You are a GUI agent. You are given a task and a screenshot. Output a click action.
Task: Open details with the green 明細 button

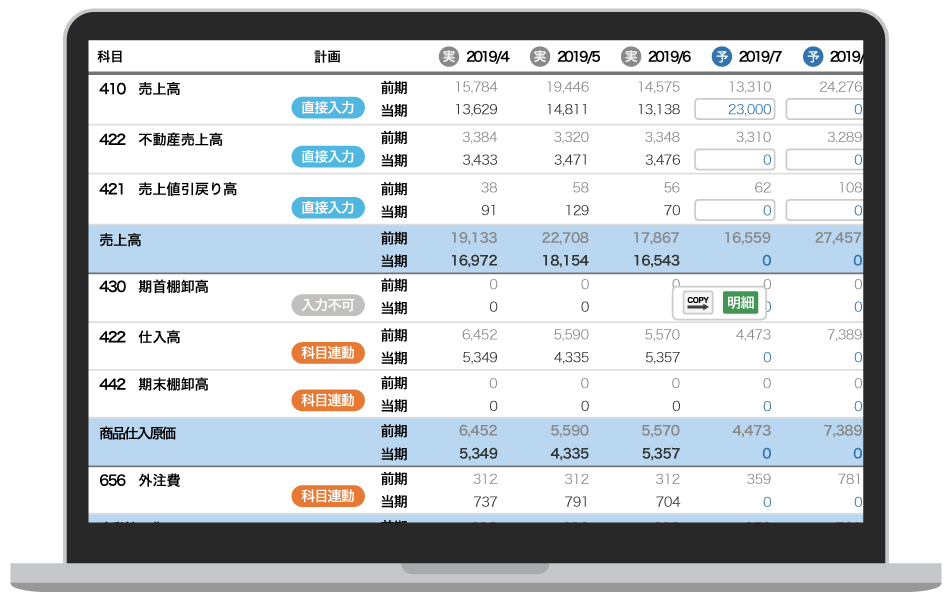[741, 302]
